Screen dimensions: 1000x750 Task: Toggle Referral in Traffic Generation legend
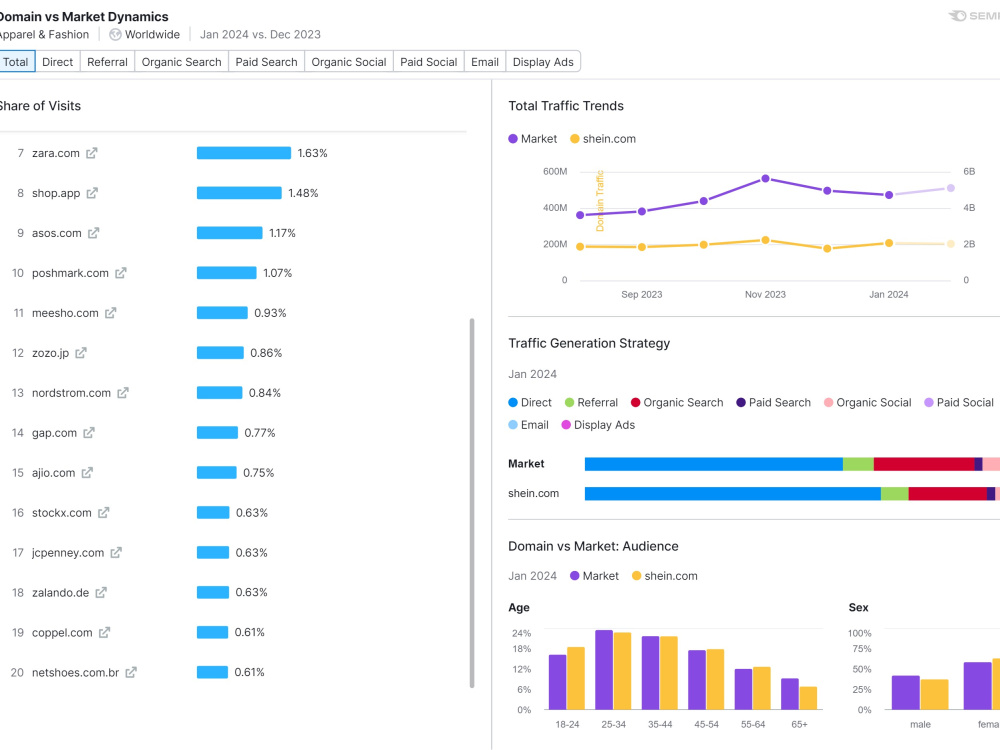[591, 402]
